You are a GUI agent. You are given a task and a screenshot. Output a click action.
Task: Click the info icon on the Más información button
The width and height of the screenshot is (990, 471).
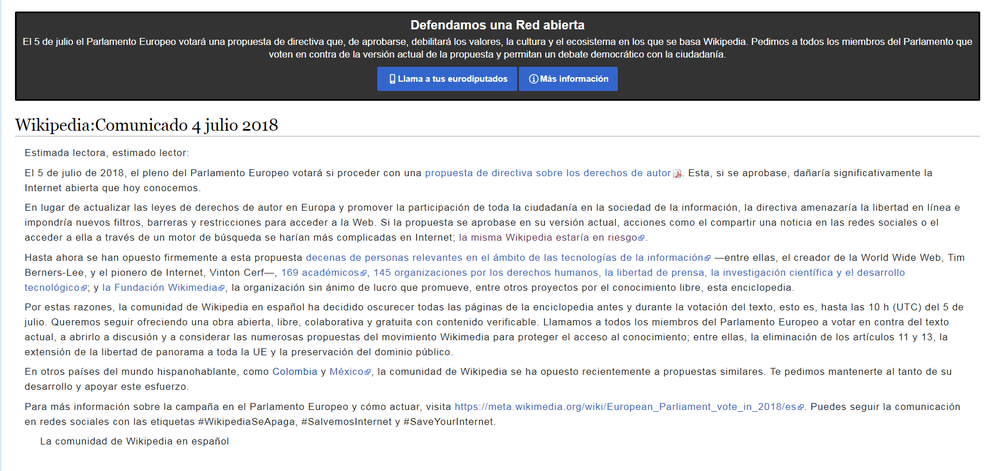[534, 79]
